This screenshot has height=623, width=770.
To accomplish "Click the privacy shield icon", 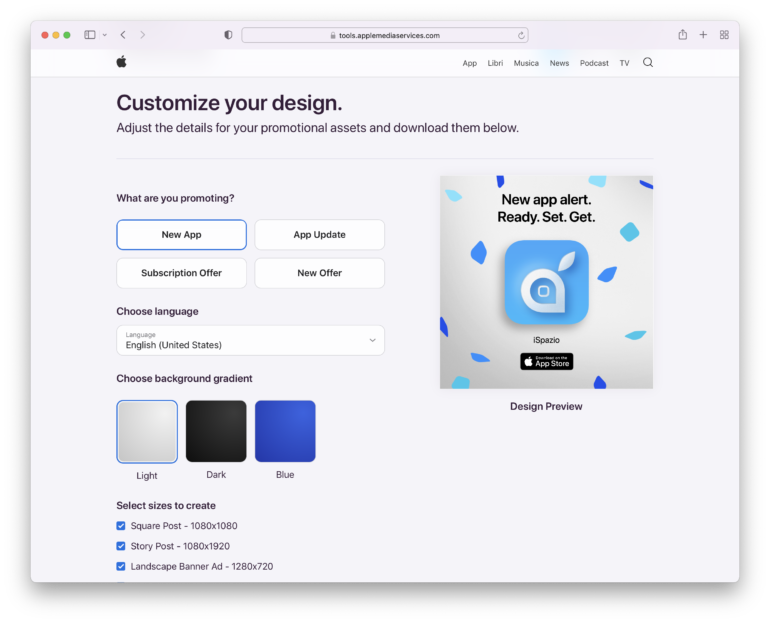I will (x=228, y=35).
